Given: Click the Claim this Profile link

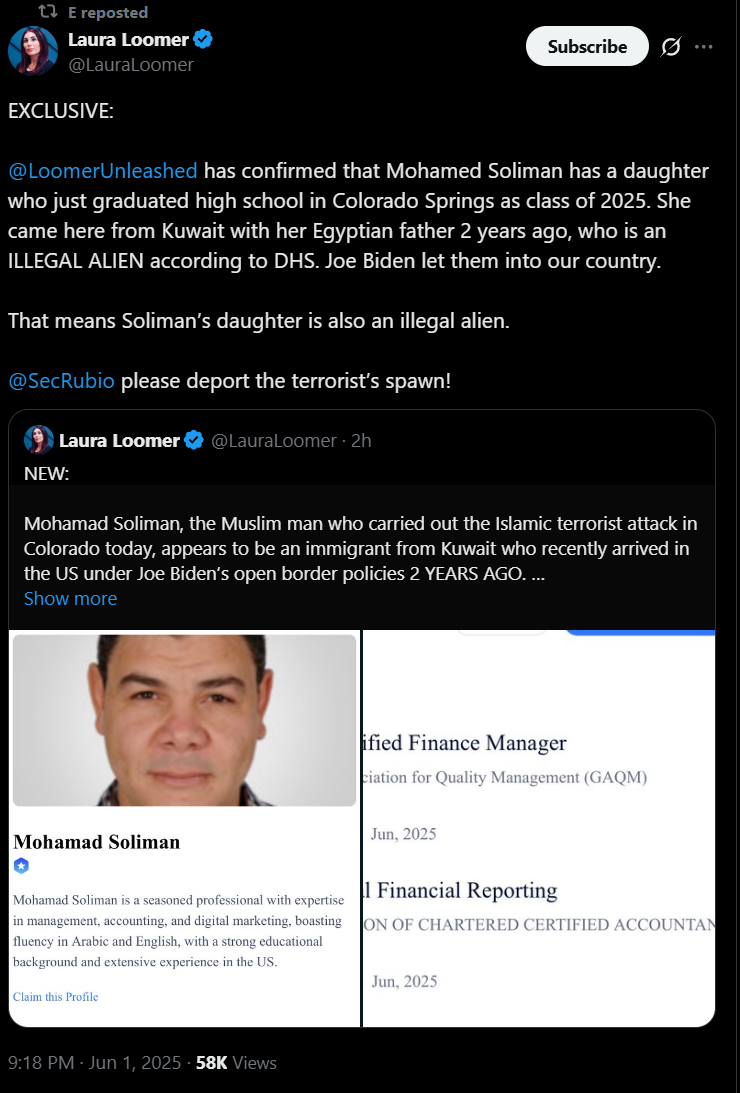Looking at the screenshot, I should click(x=56, y=997).
